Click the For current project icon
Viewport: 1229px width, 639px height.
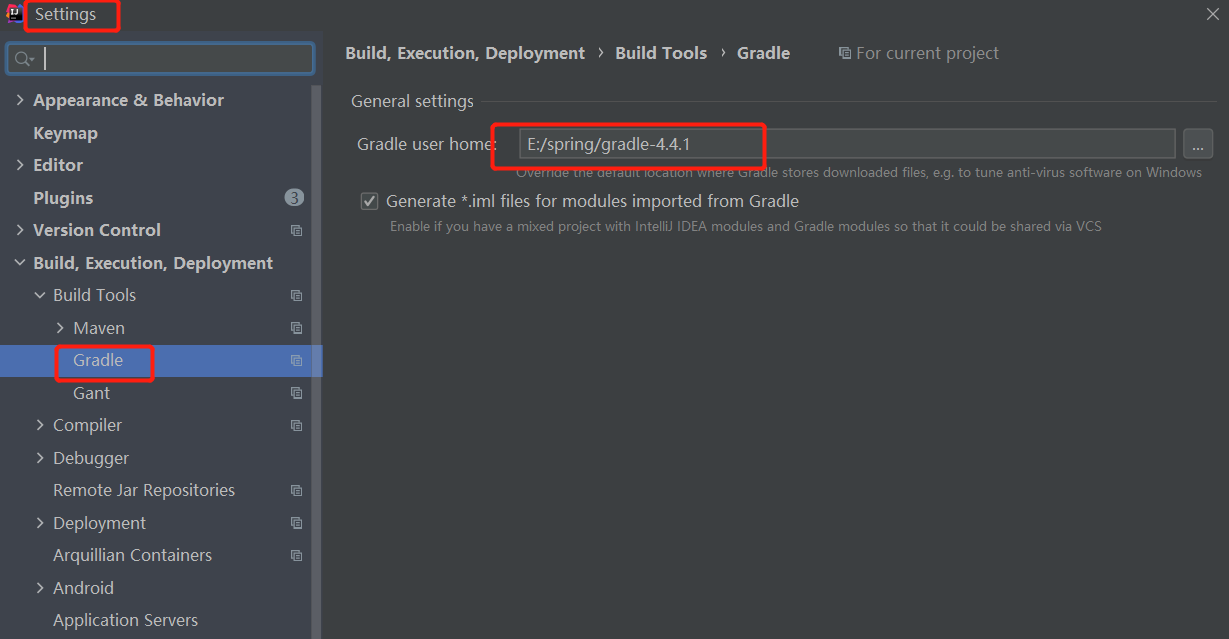(845, 53)
